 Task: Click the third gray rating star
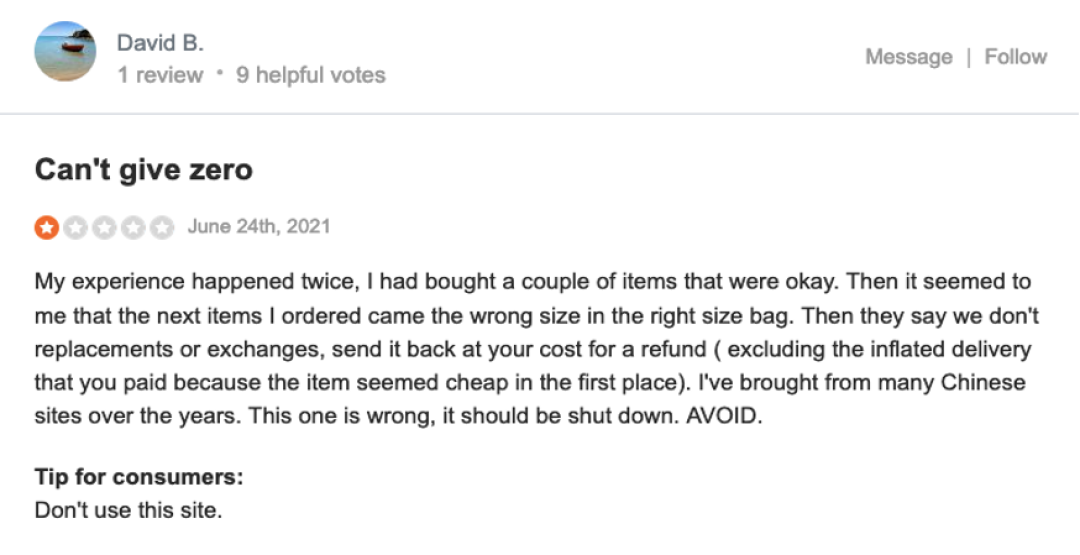[x=104, y=228]
